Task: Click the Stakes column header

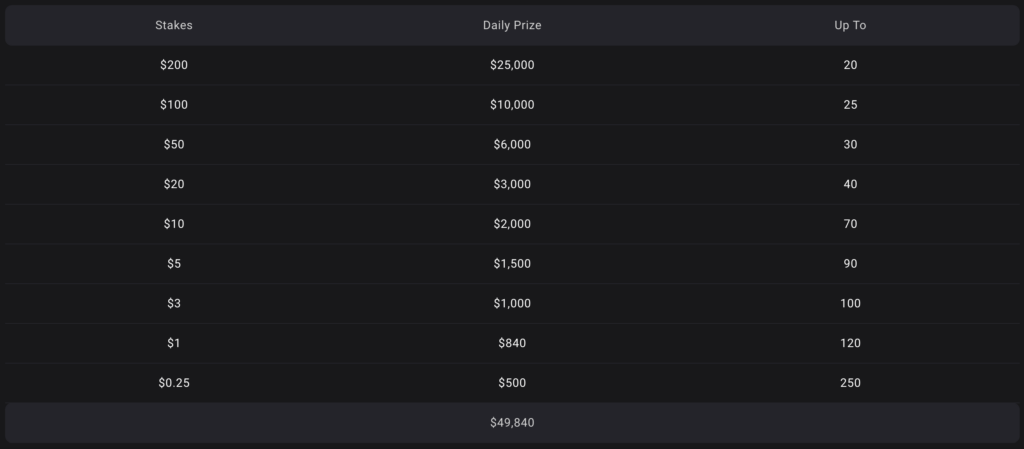Action: click(174, 25)
